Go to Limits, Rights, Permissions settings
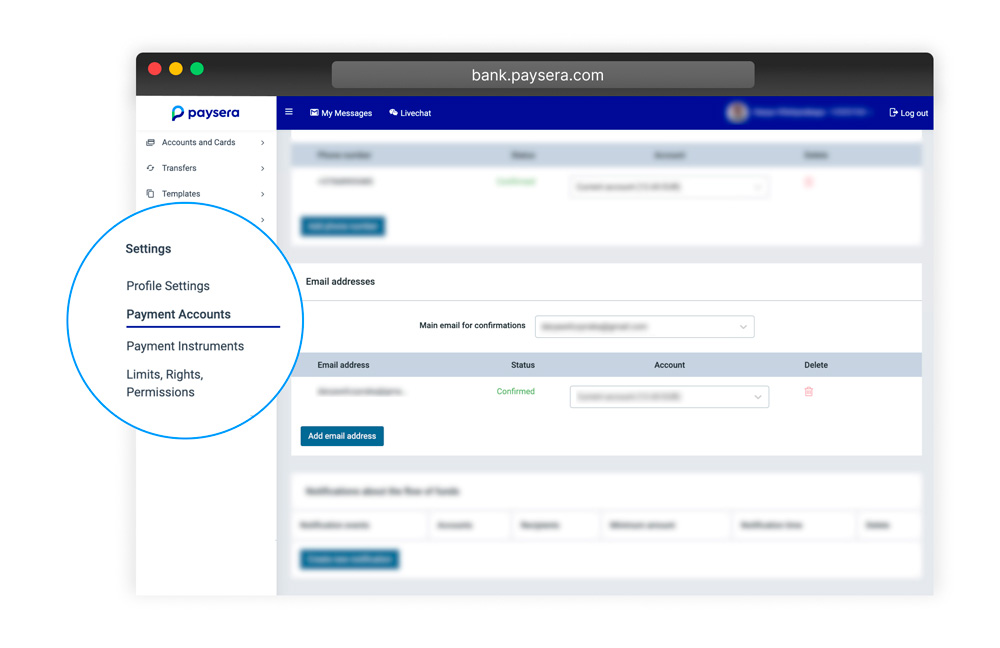Viewport: 1000px width, 648px height. [x=163, y=383]
